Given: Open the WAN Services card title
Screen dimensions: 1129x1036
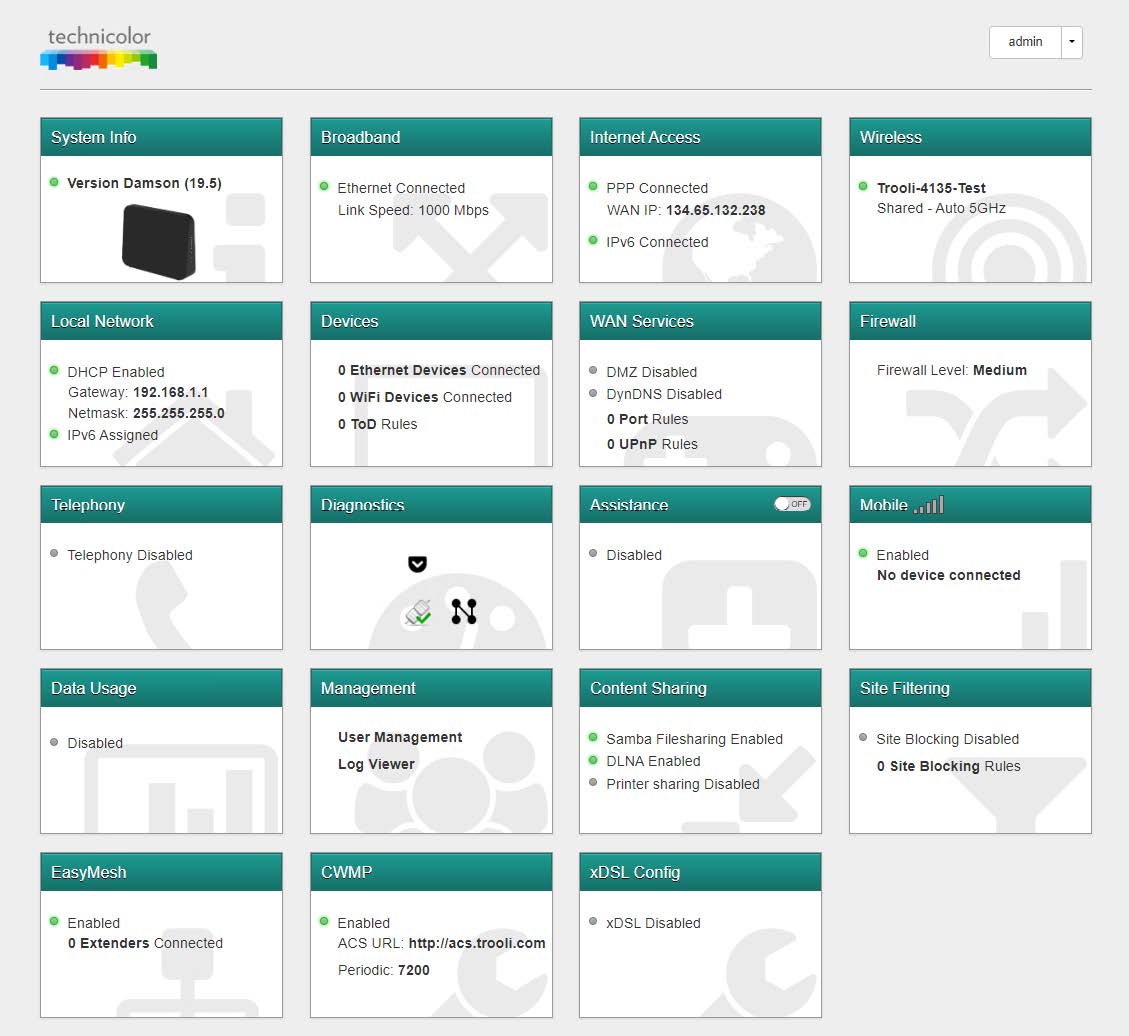Looking at the screenshot, I should coord(641,321).
